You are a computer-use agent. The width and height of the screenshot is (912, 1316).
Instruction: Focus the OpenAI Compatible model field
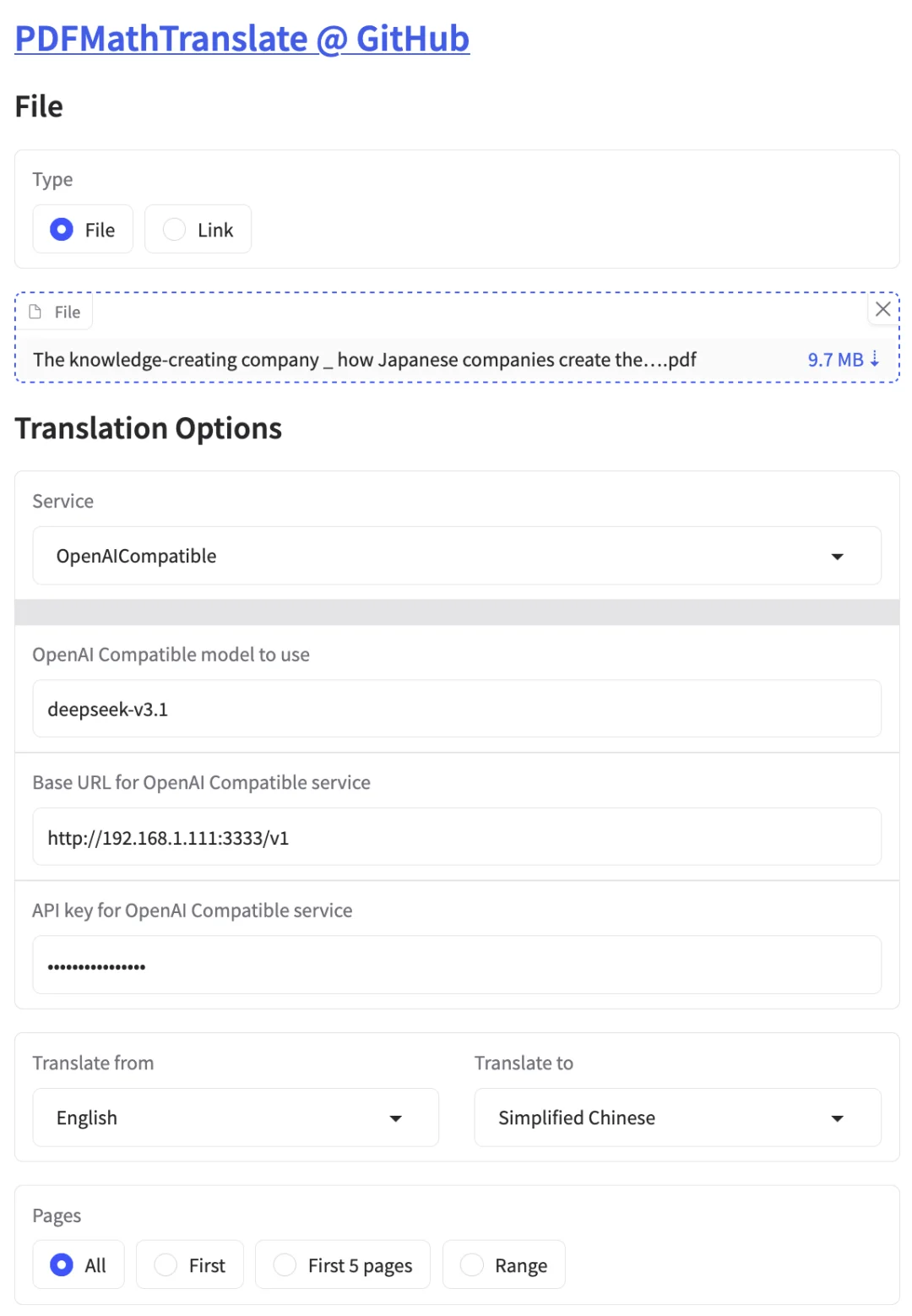(x=457, y=709)
